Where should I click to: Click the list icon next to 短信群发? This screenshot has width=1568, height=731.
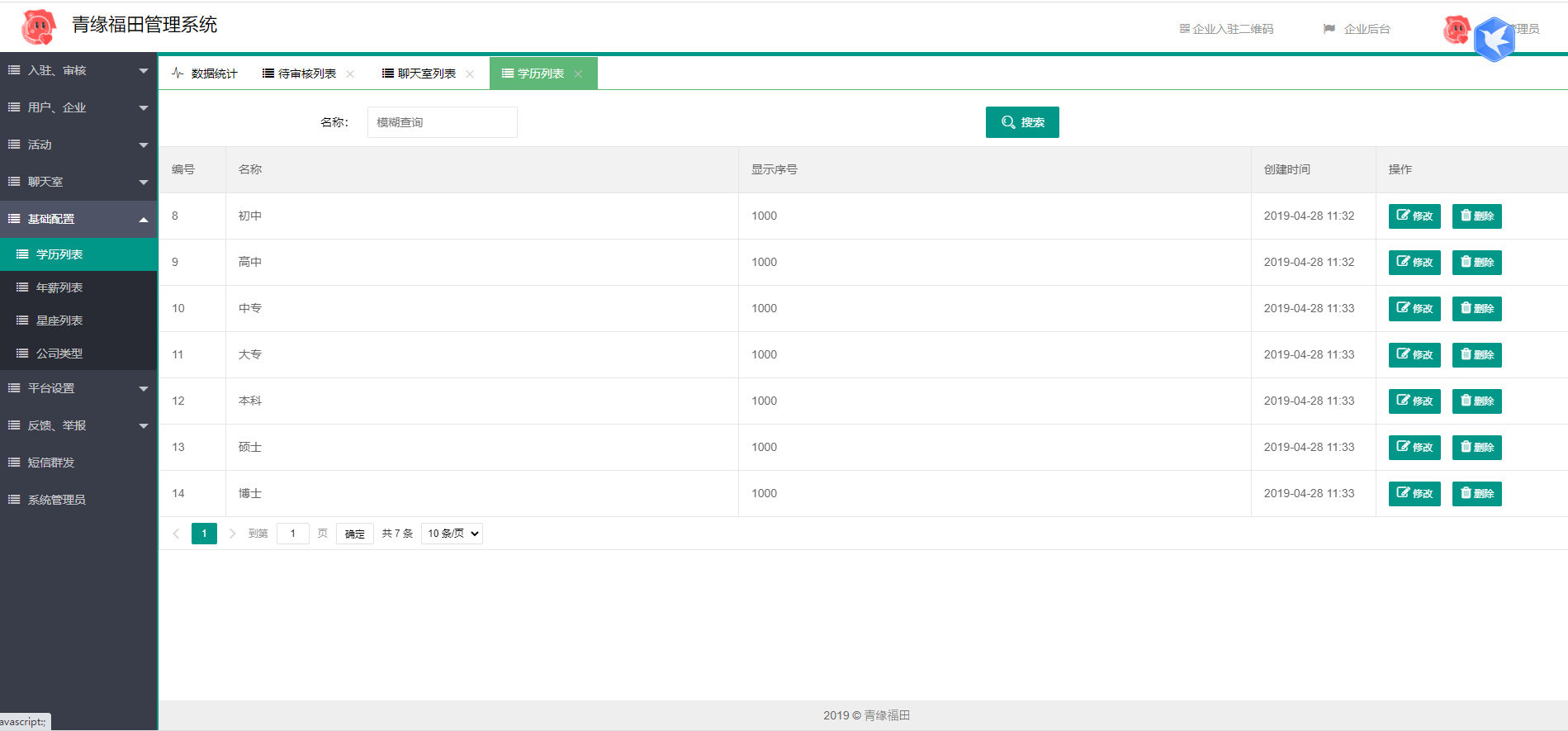(x=14, y=463)
